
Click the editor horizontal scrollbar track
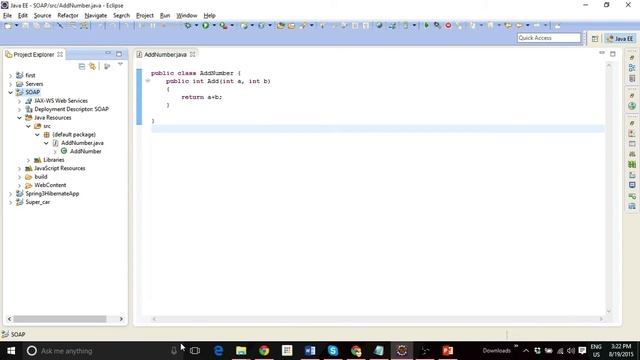tap(378, 319)
